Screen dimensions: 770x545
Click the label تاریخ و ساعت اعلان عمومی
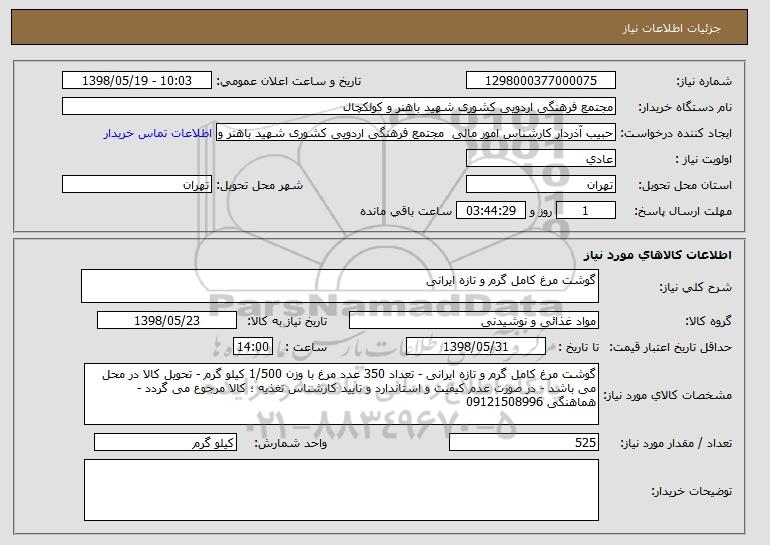click(289, 81)
